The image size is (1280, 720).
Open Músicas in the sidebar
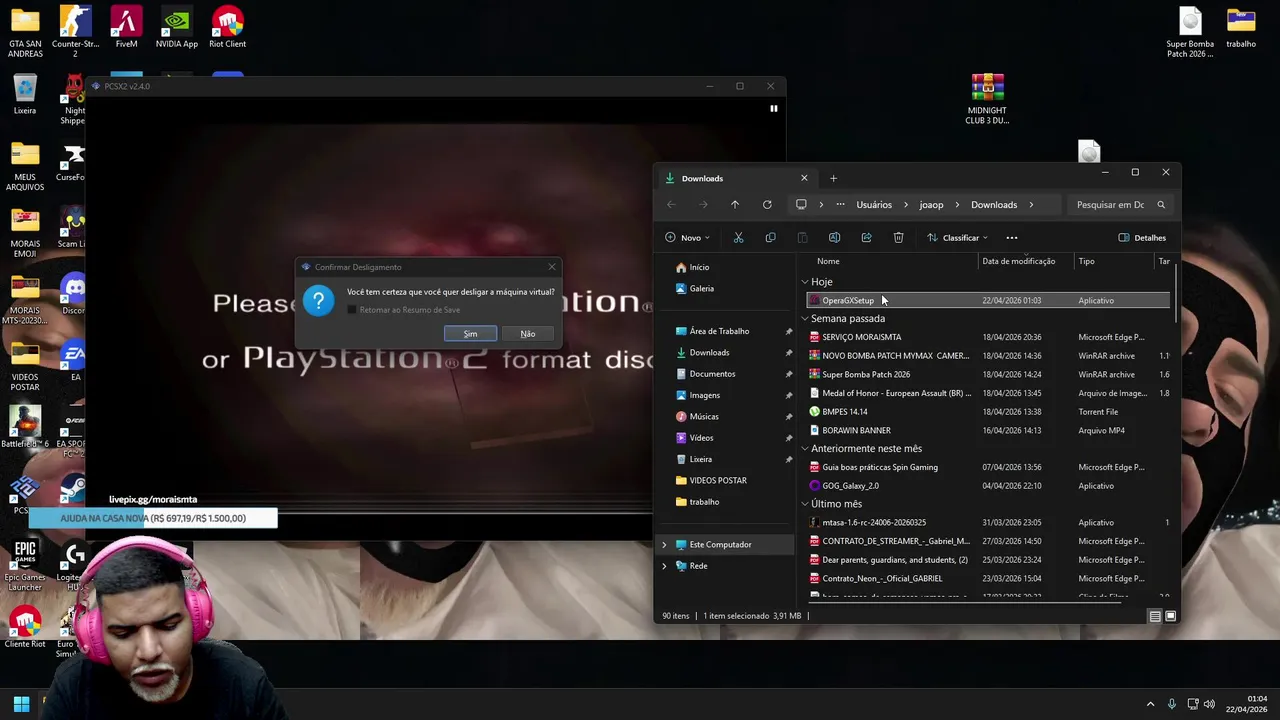click(x=703, y=416)
